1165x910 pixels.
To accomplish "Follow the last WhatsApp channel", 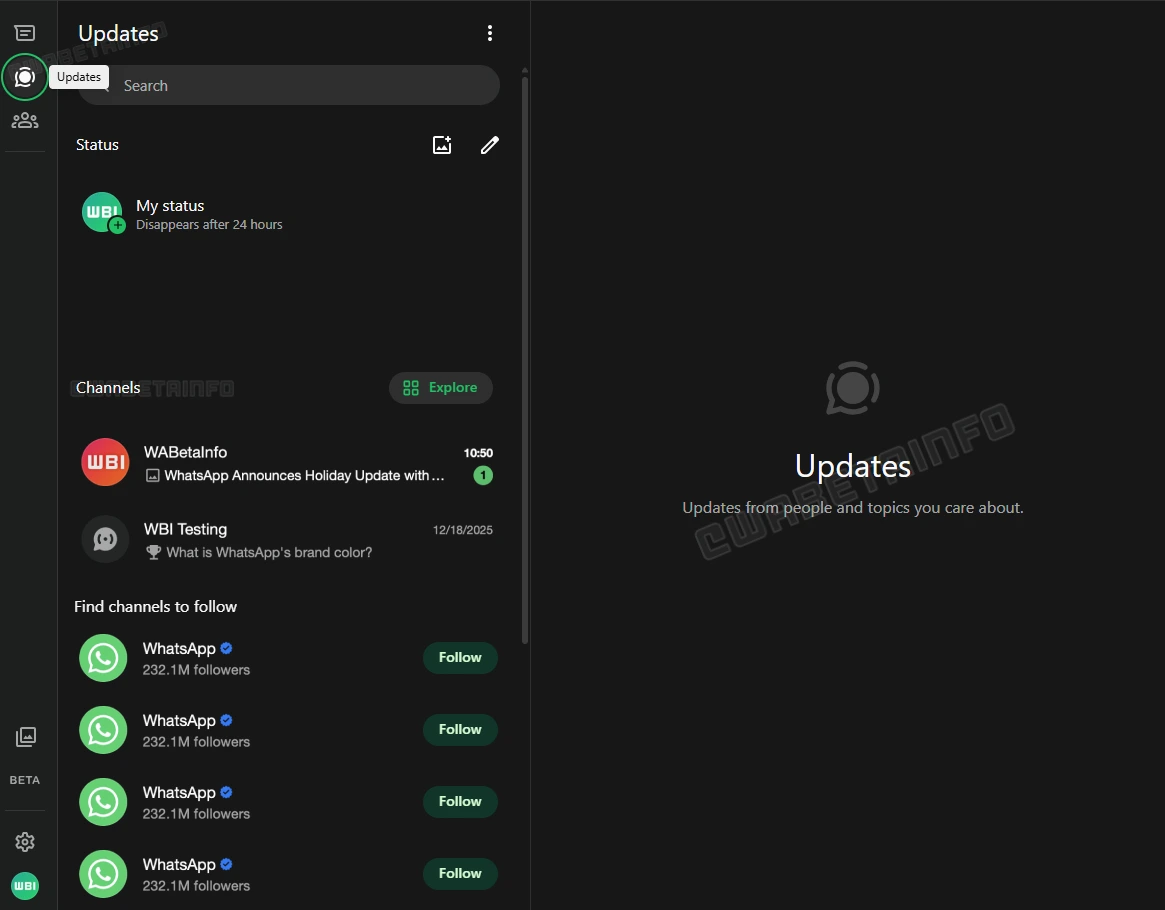I will click(x=460, y=874).
